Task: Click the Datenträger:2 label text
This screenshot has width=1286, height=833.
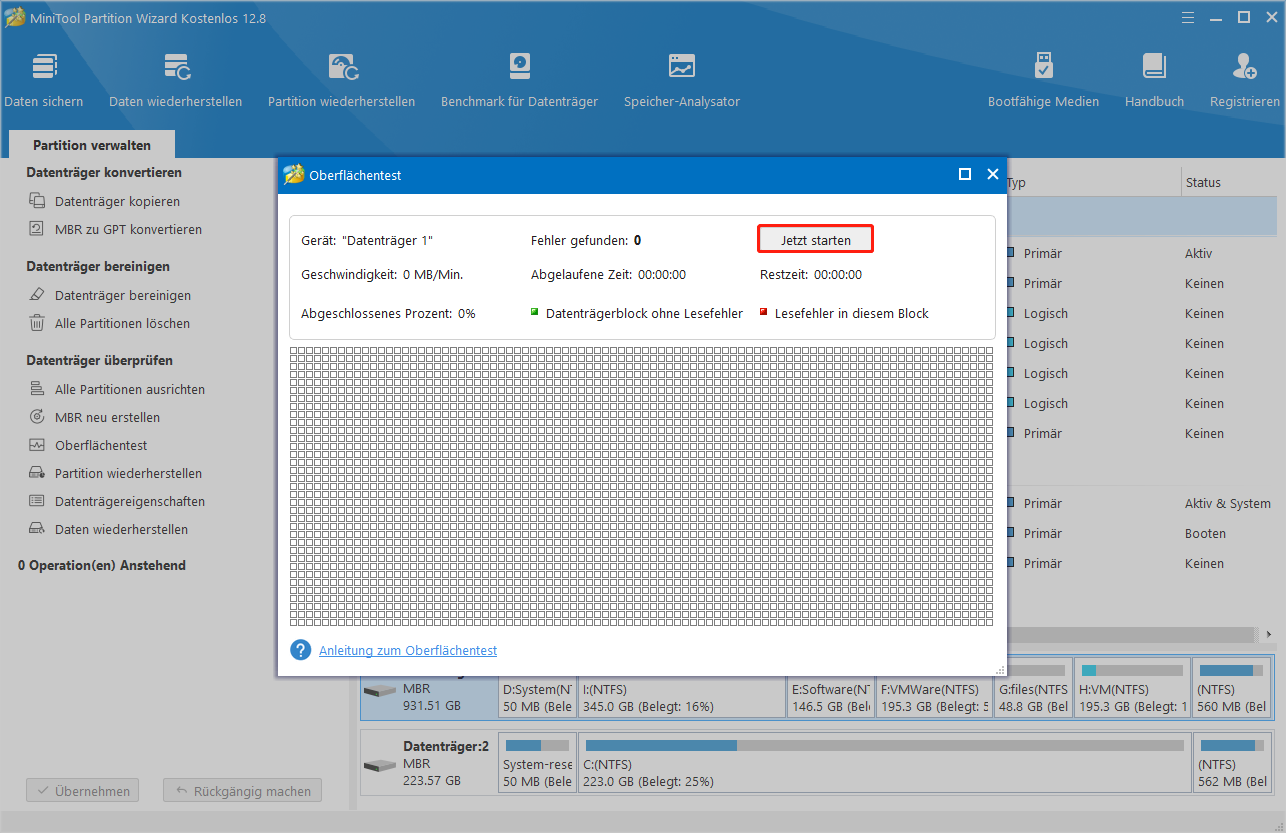Action: [446, 745]
